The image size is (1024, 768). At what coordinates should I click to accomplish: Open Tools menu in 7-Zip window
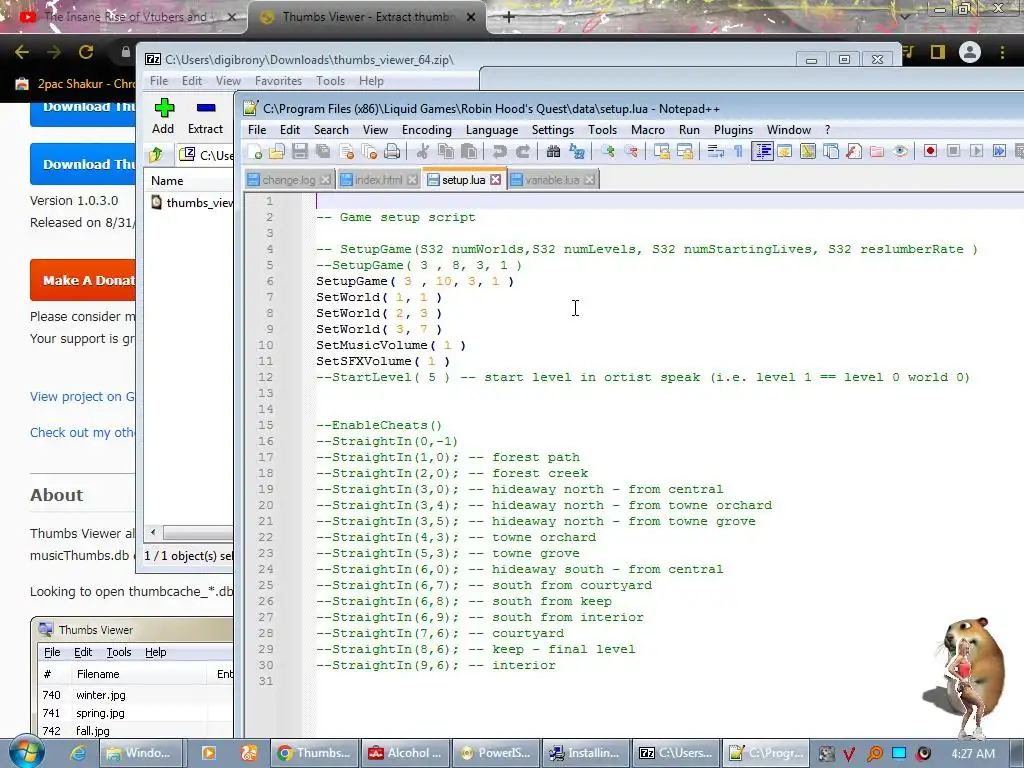click(x=330, y=81)
